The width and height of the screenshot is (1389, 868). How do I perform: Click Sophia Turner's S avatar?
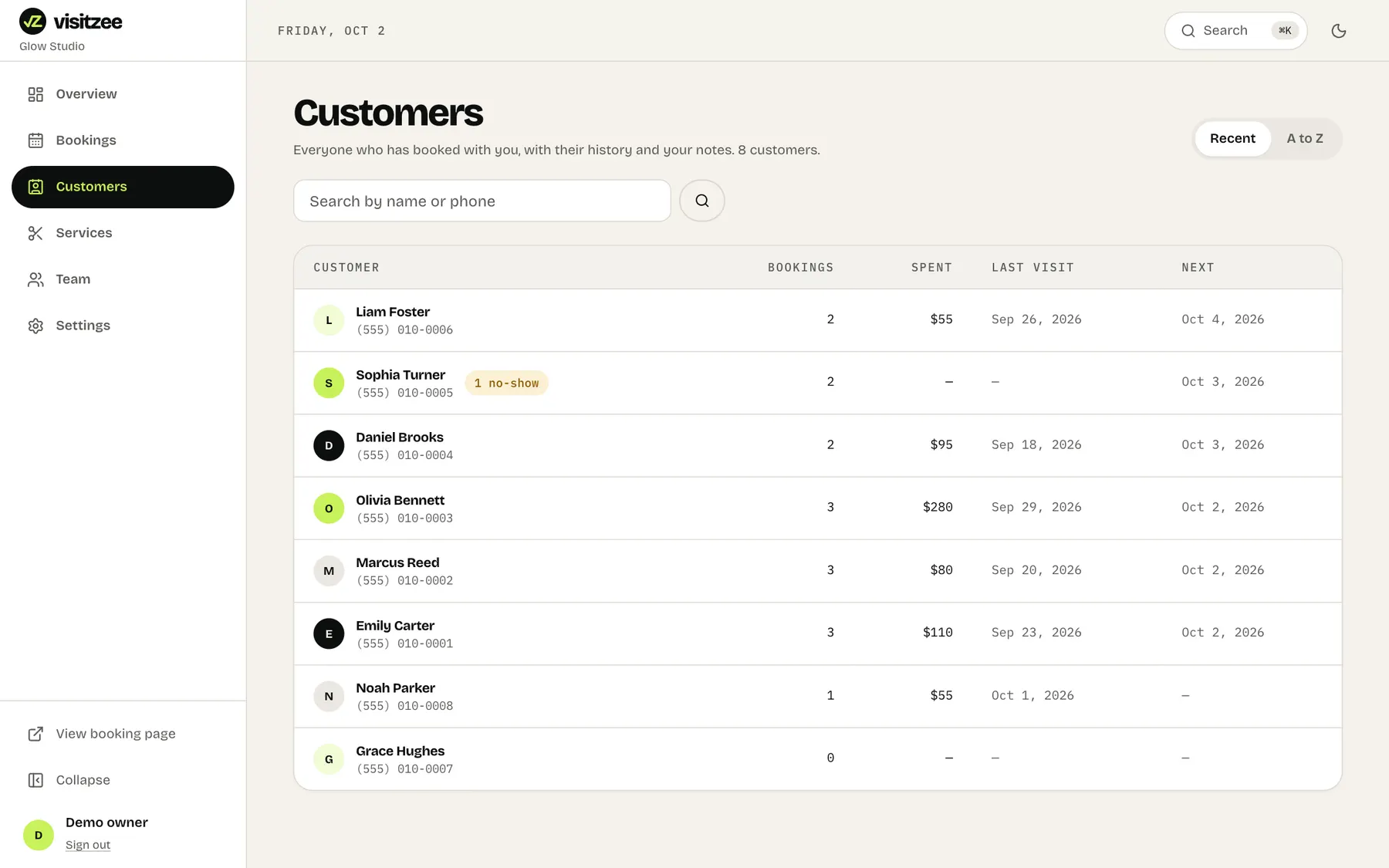click(329, 383)
